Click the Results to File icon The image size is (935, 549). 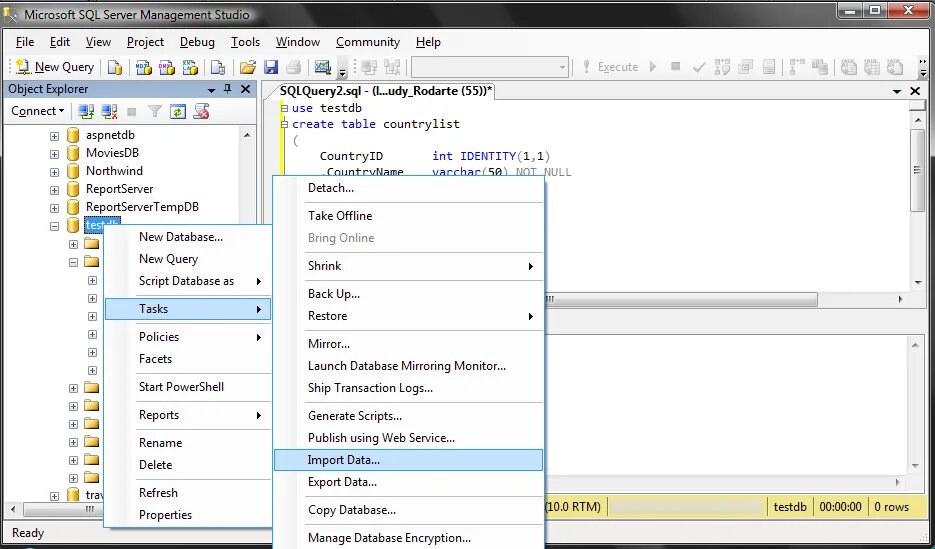[894, 67]
